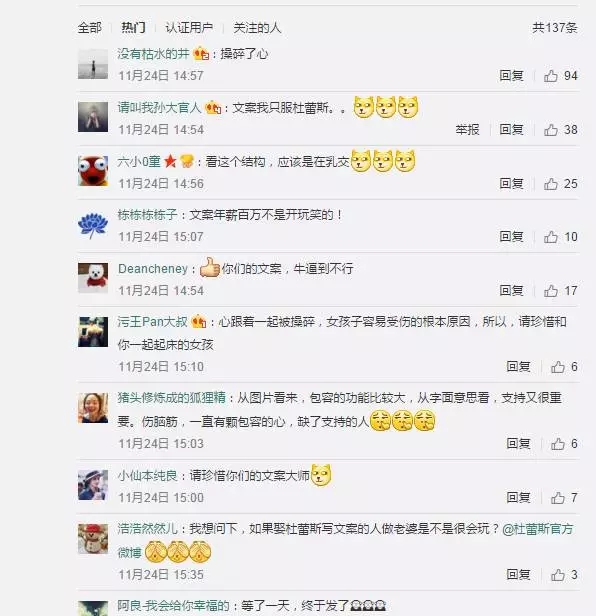
Task: Open the 认证用户 tab
Action: click(x=189, y=28)
